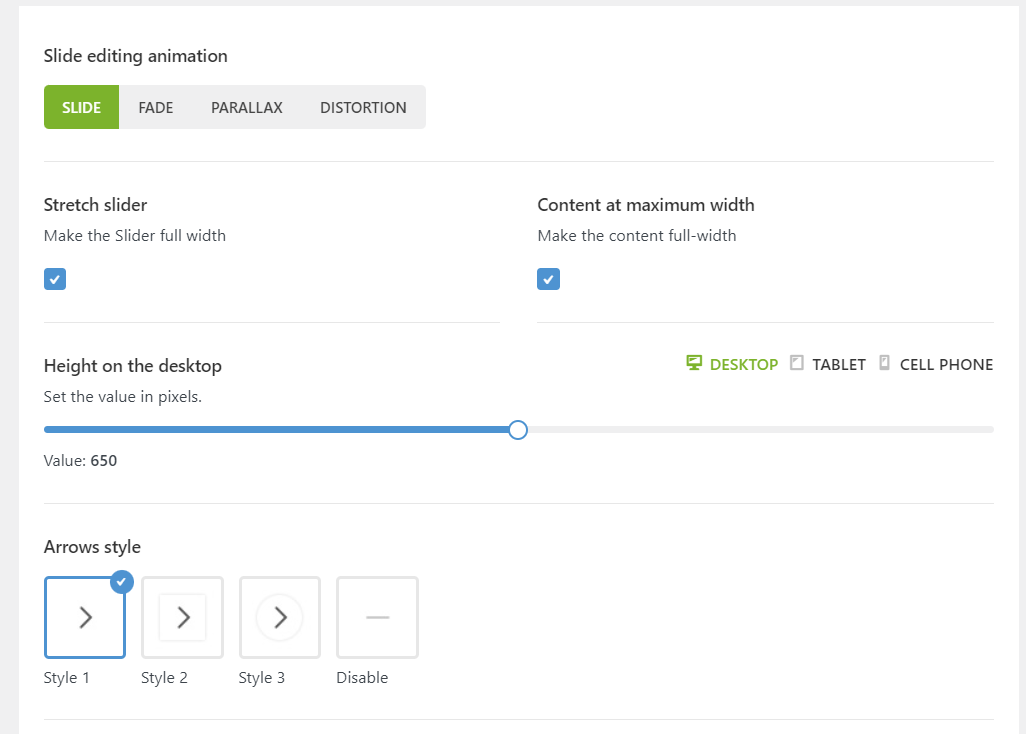
Task: Switch to the TABLET height setting
Action: point(838,365)
